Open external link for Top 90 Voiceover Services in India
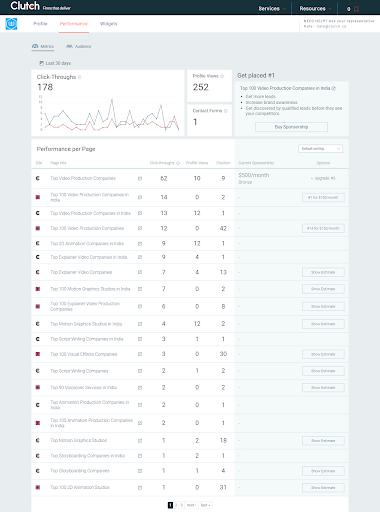The height and width of the screenshot is (512, 380). click(x=140, y=388)
